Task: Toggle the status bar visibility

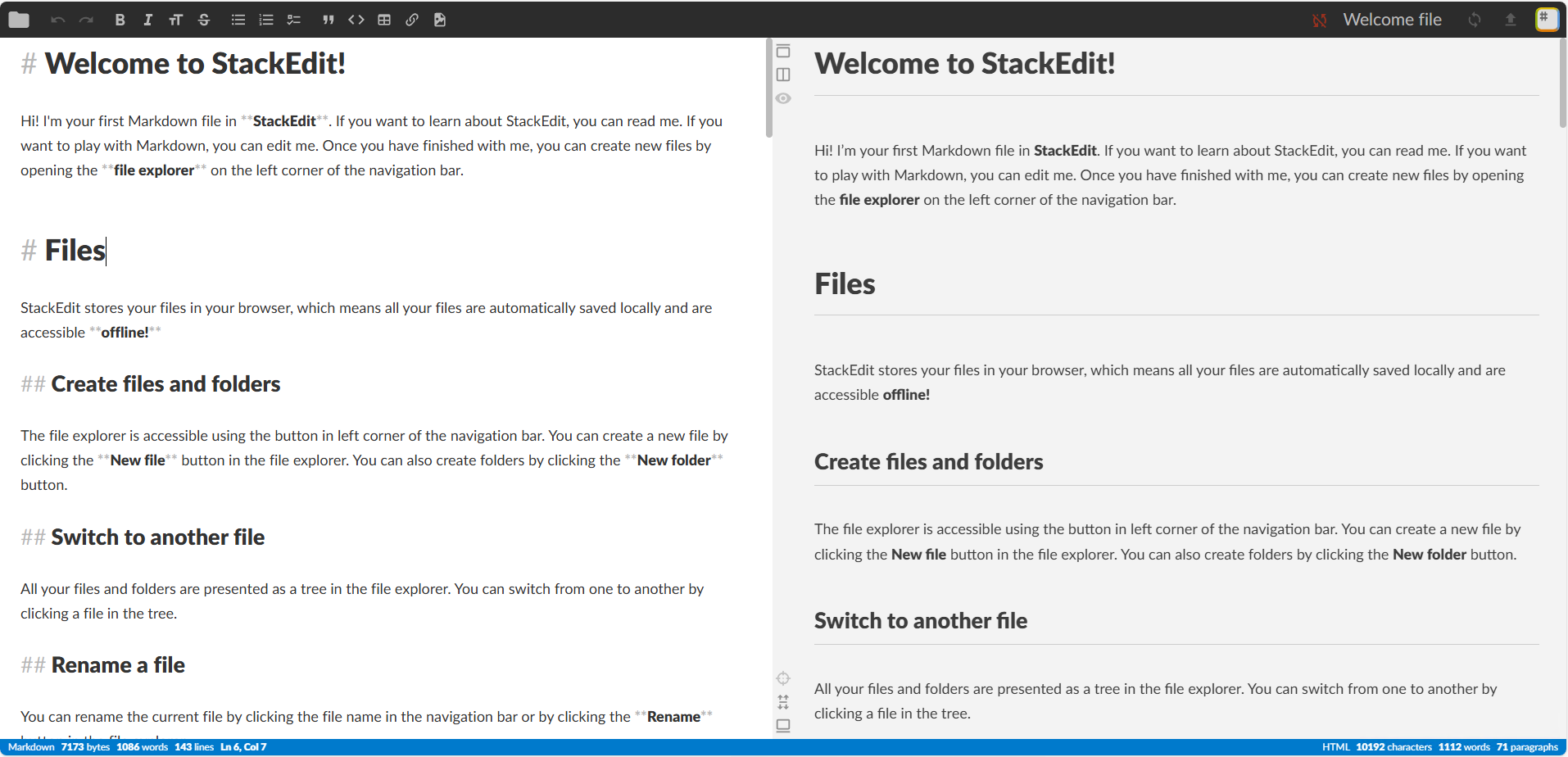Action: (x=783, y=725)
